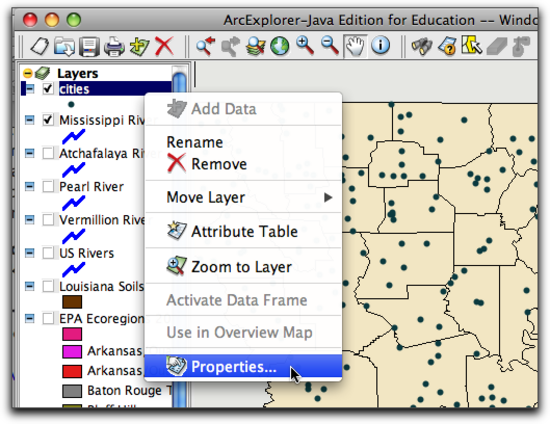Save the project using the floppy disk icon
This screenshot has height=424, width=550.
point(89,47)
